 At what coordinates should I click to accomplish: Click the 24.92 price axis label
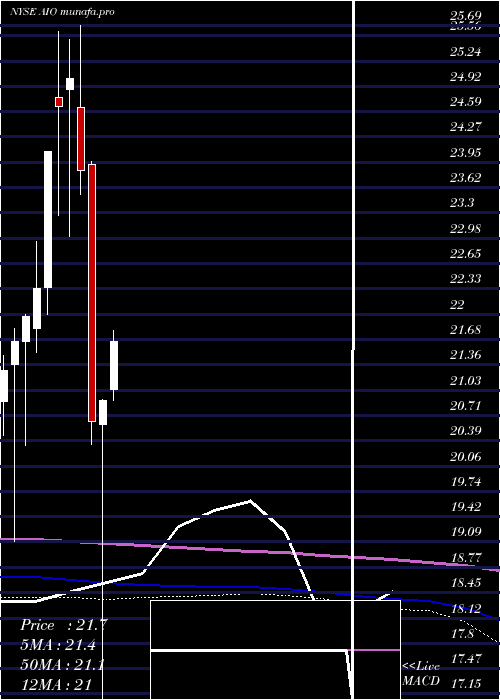click(466, 77)
